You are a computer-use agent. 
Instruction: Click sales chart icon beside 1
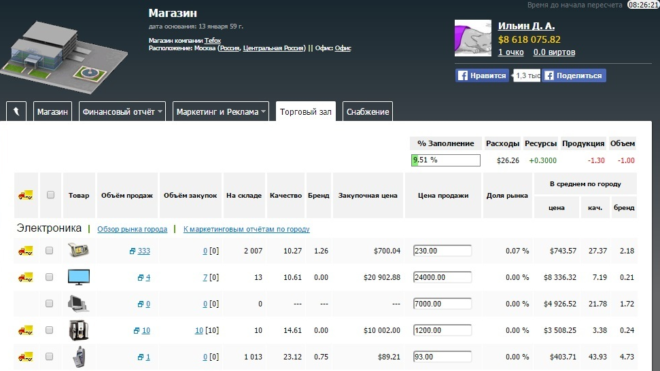(141, 357)
